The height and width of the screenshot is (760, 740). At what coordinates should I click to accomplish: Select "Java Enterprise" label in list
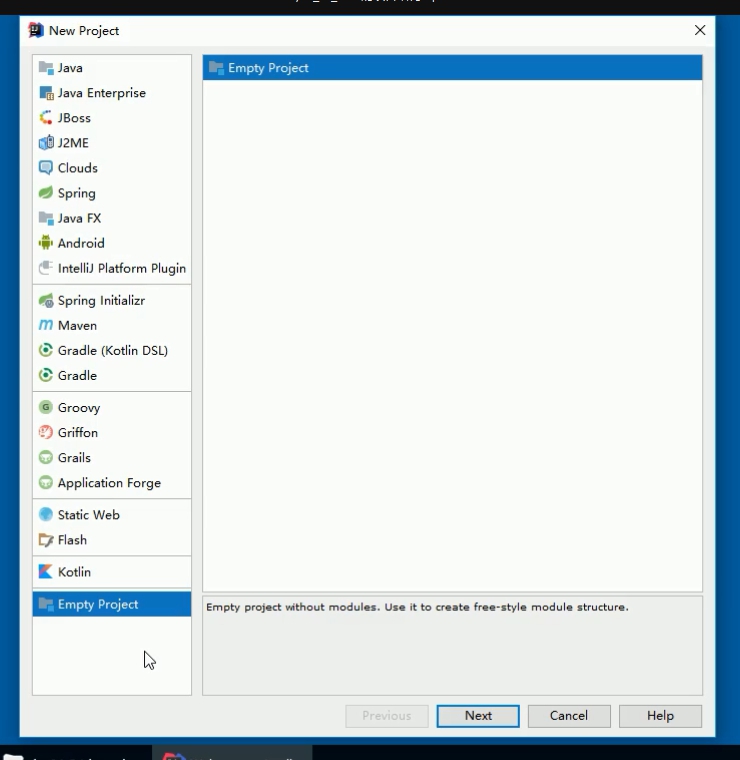pos(102,93)
